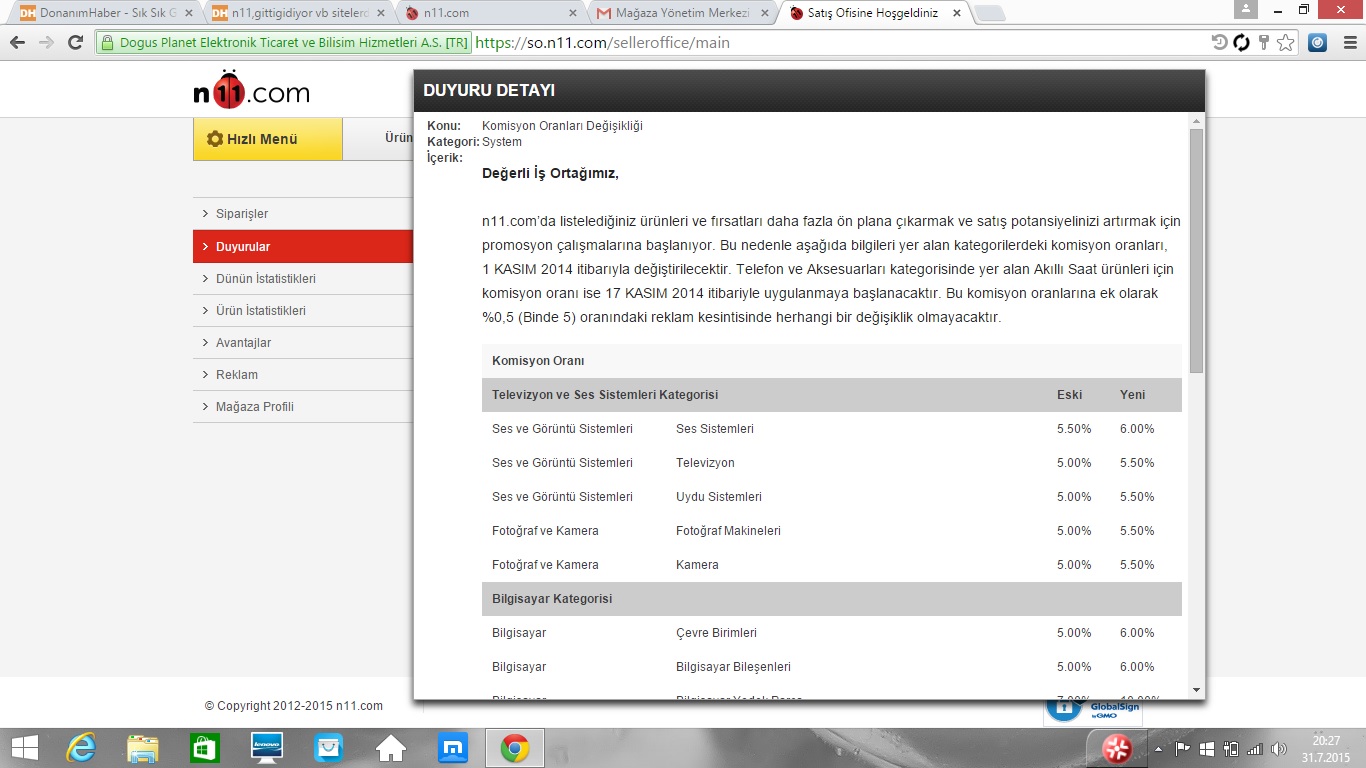The height and width of the screenshot is (768, 1366).
Task: Click the dialog scrollbar up arrow
Action: (x=1196, y=120)
